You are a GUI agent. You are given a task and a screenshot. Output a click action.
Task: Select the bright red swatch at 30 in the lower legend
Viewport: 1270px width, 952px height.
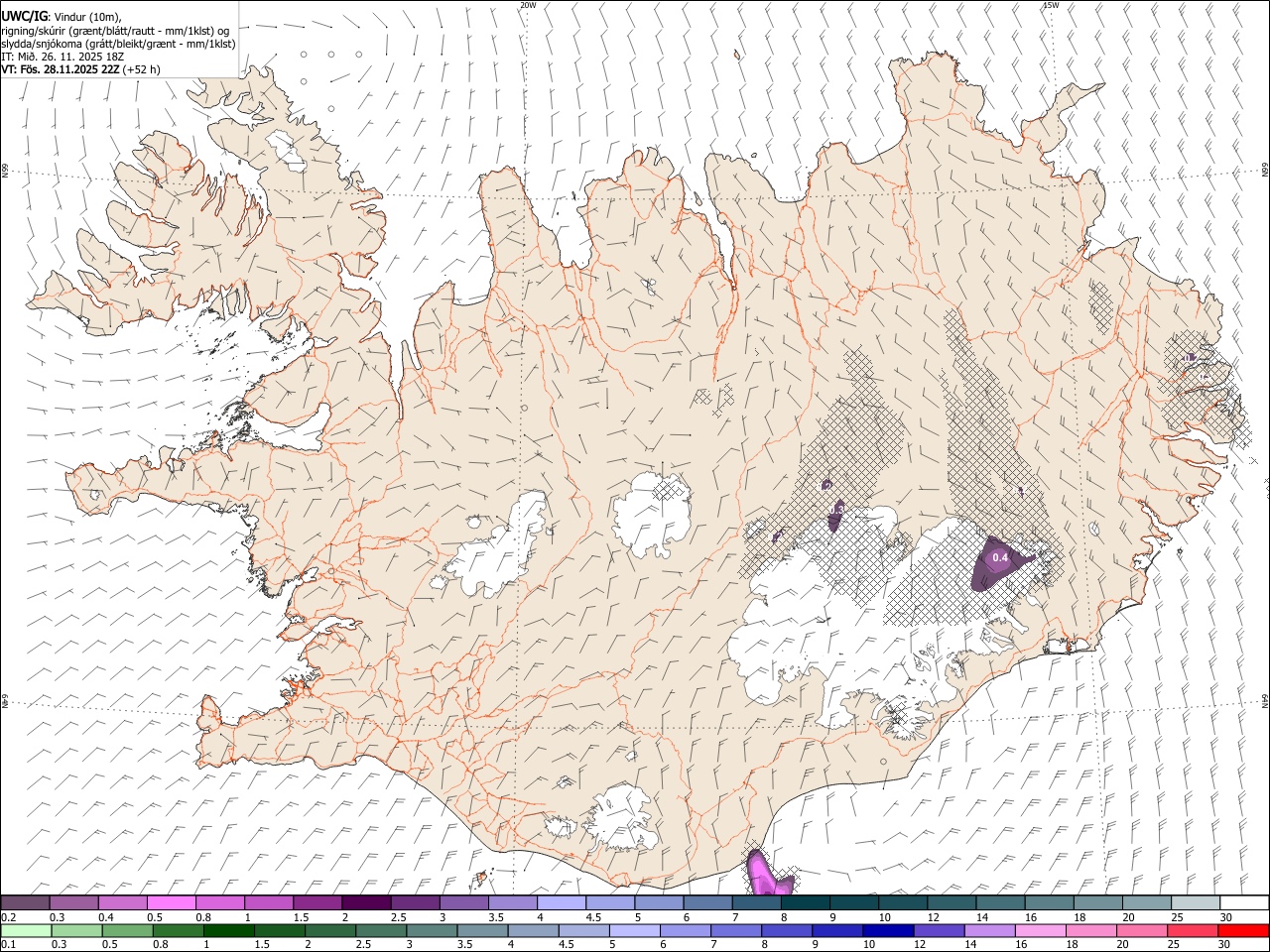[x=1242, y=930]
